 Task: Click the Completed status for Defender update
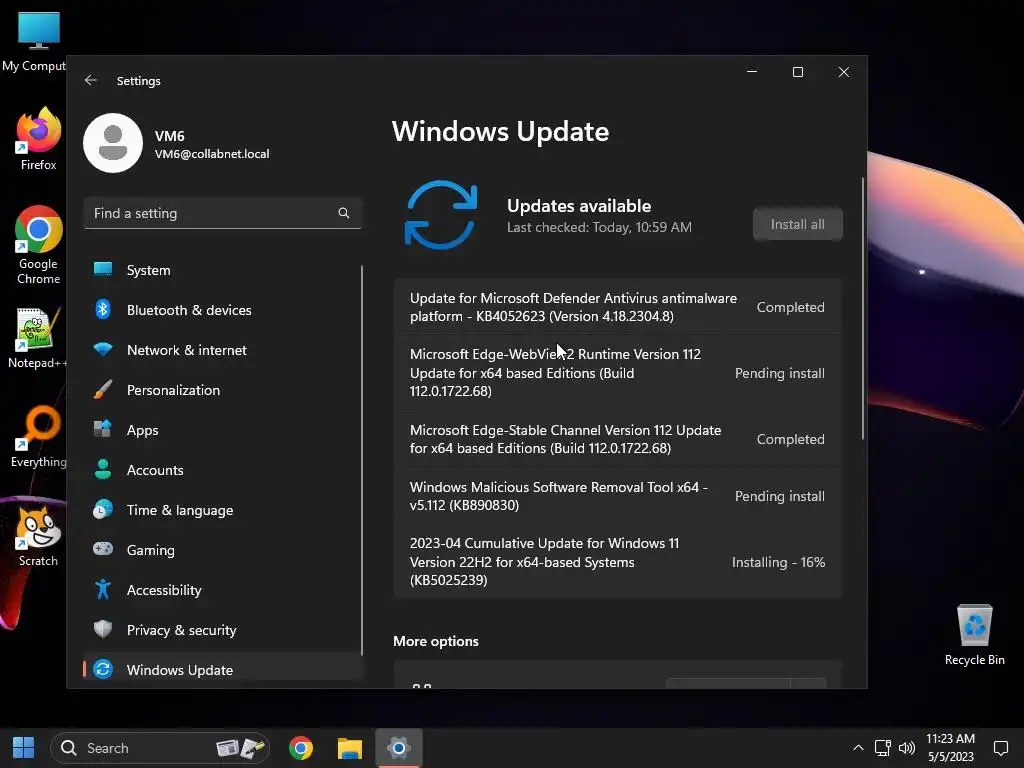tap(790, 307)
